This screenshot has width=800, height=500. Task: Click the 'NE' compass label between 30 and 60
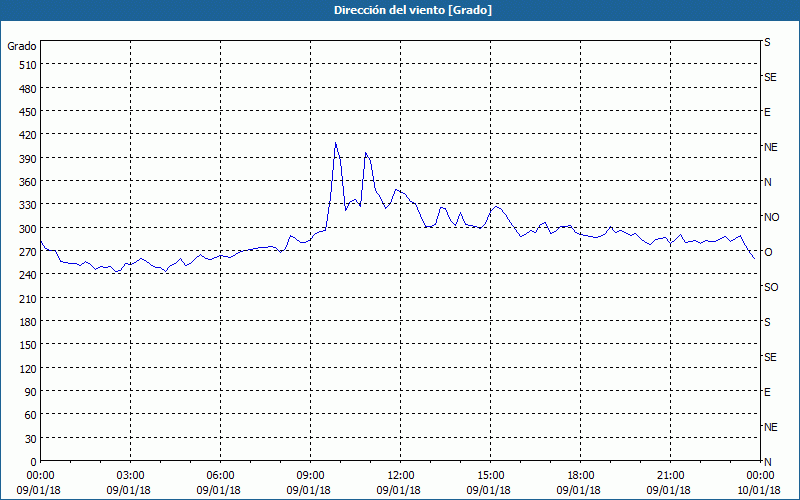click(770, 427)
